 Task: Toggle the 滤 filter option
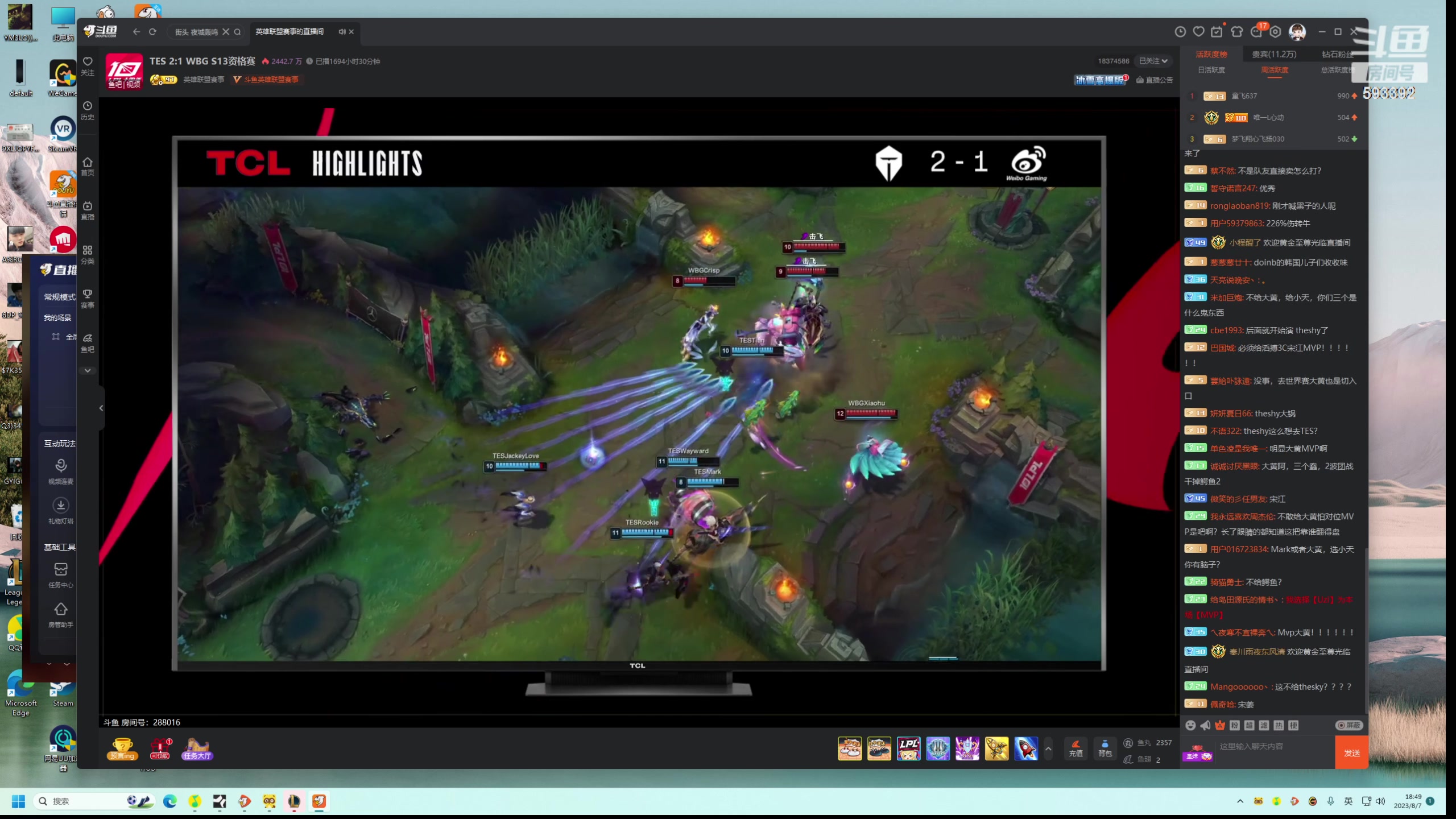click(x=1264, y=725)
